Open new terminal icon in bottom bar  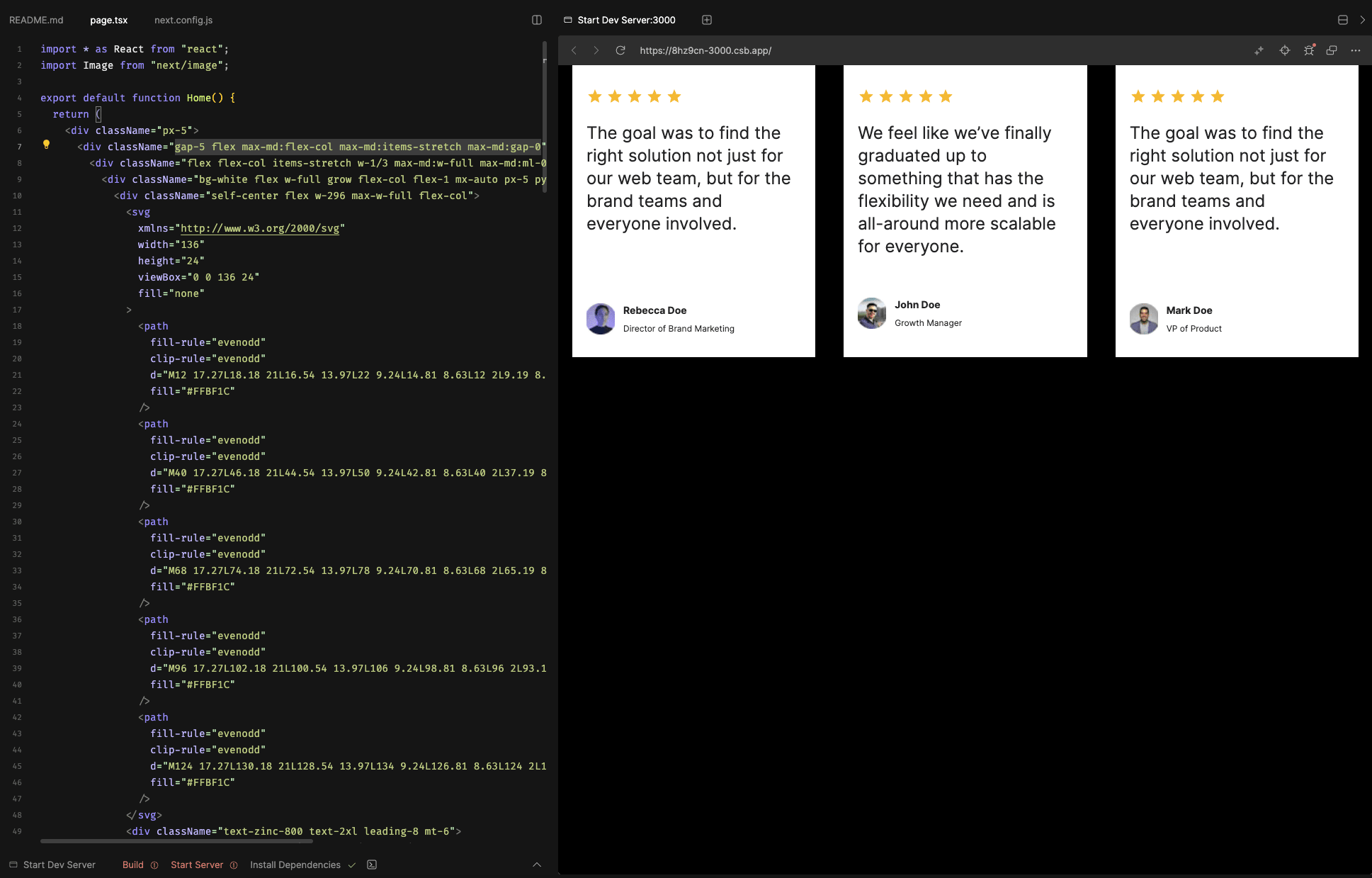[372, 865]
